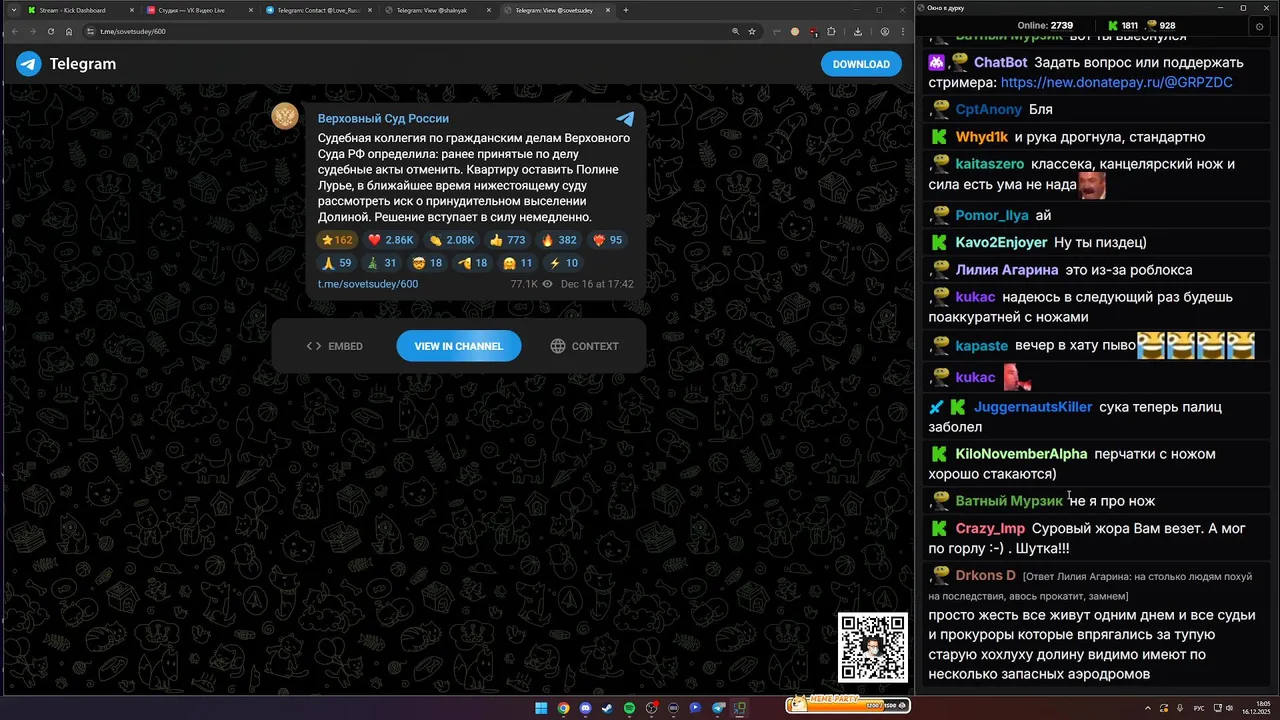1280x720 pixels.
Task: Click the star reaction with 162
Action: tap(336, 240)
